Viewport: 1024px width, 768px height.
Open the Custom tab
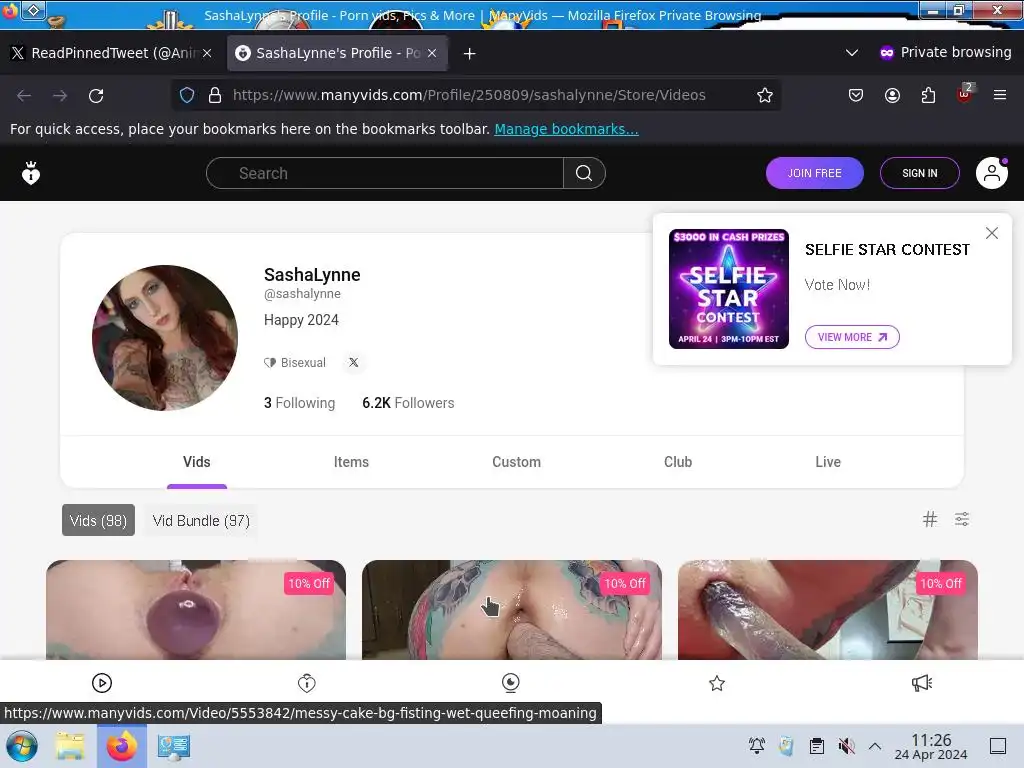click(517, 462)
